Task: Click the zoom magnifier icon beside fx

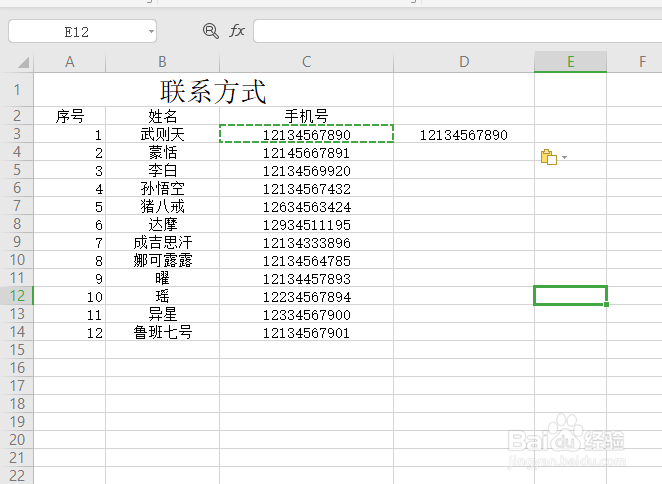Action: point(211,31)
